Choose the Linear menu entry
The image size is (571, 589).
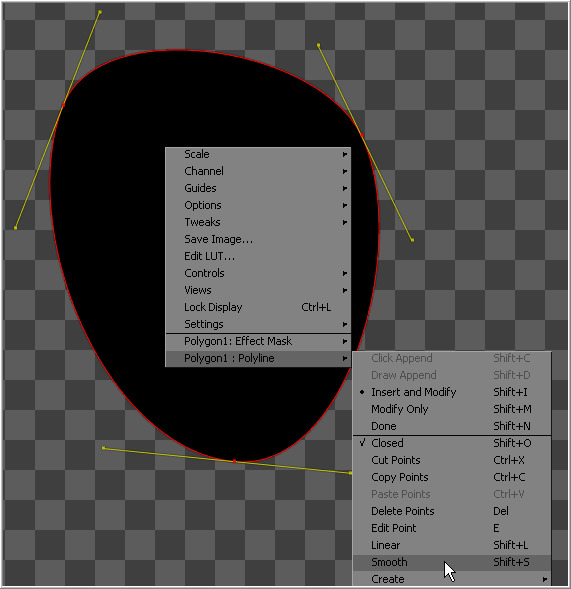452,545
